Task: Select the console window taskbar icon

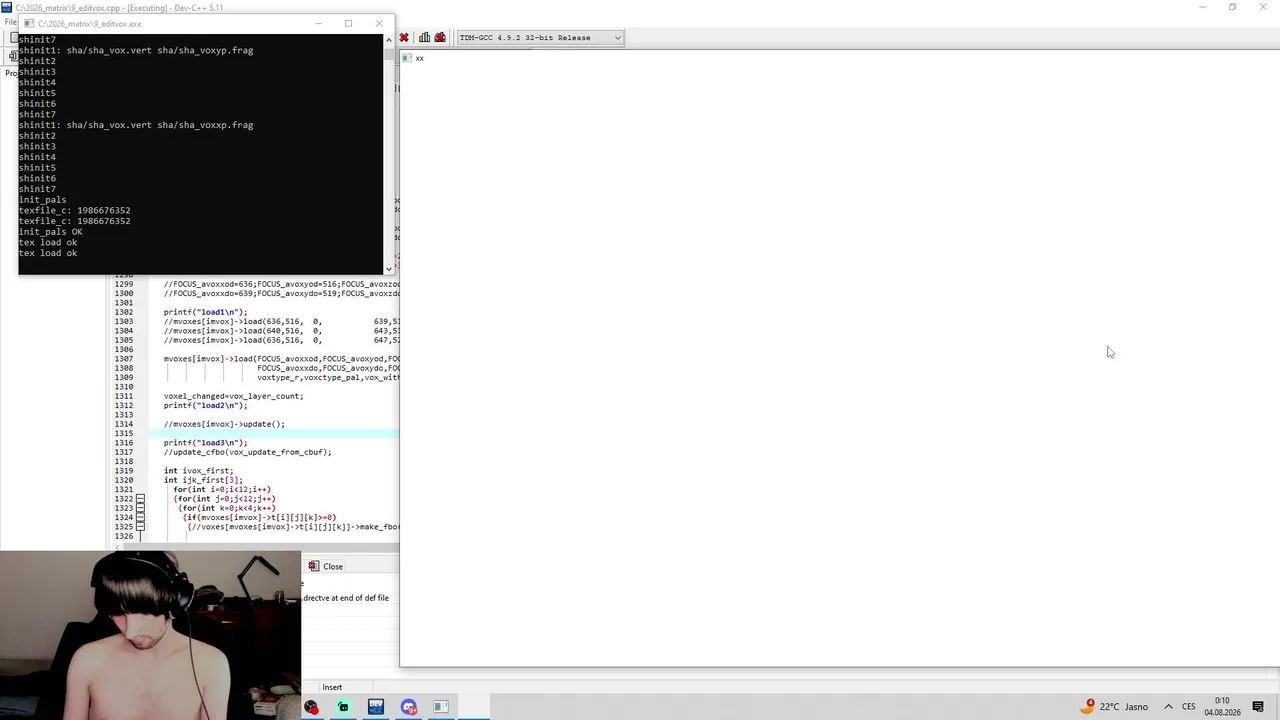Action: tap(441, 707)
